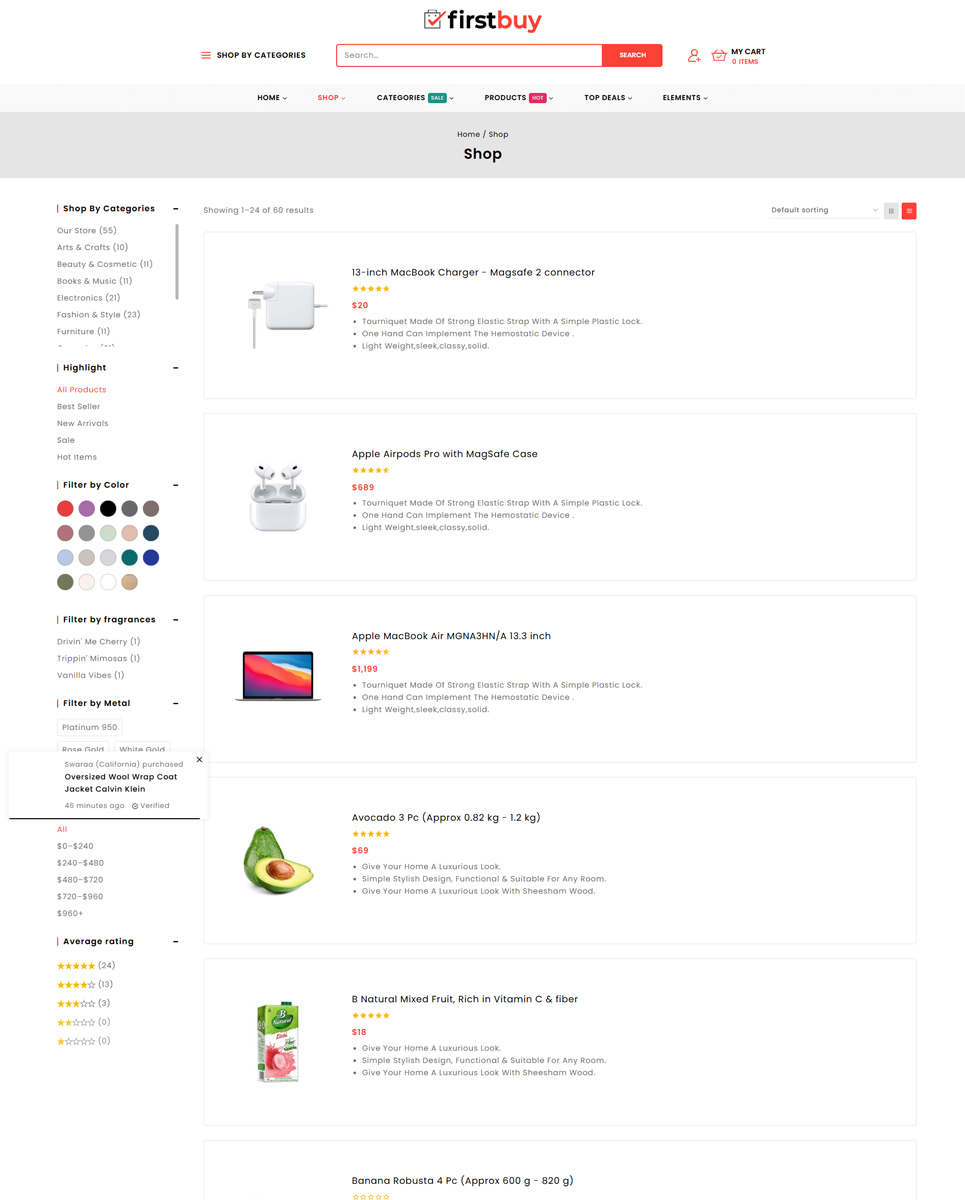
Task: Click the firstbuy logo
Action: [x=482, y=20]
